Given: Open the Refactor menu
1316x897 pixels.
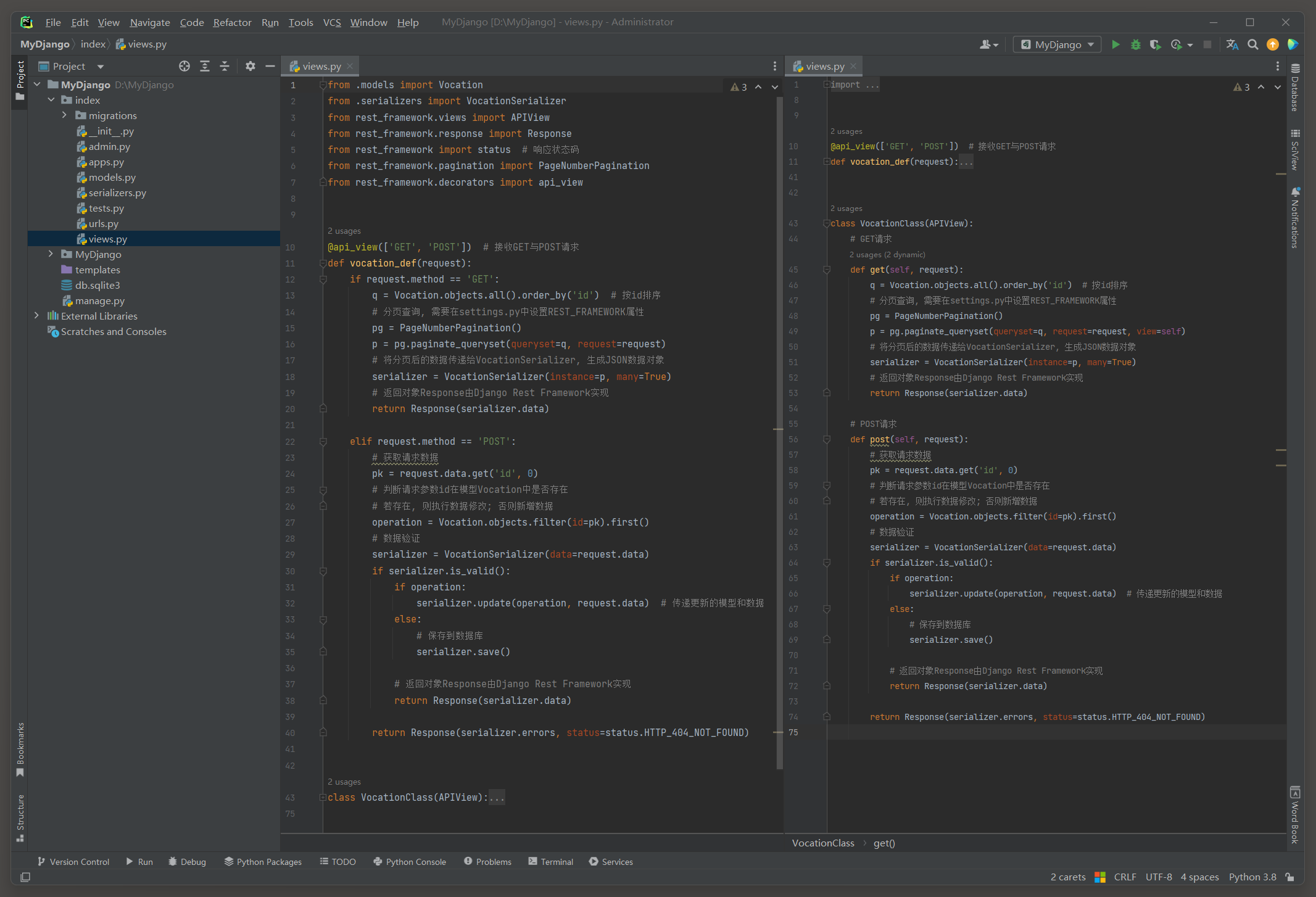Looking at the screenshot, I should 232,22.
